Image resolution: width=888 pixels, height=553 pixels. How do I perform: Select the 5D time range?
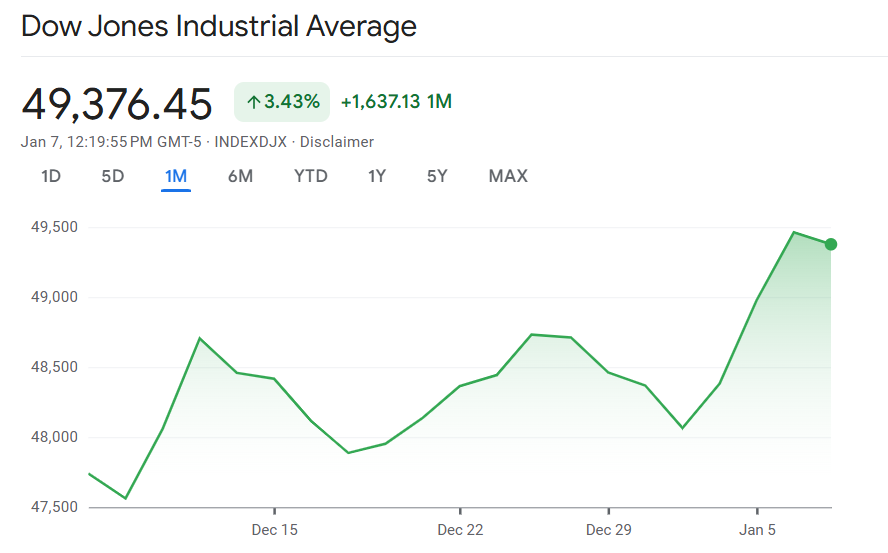[x=113, y=177]
